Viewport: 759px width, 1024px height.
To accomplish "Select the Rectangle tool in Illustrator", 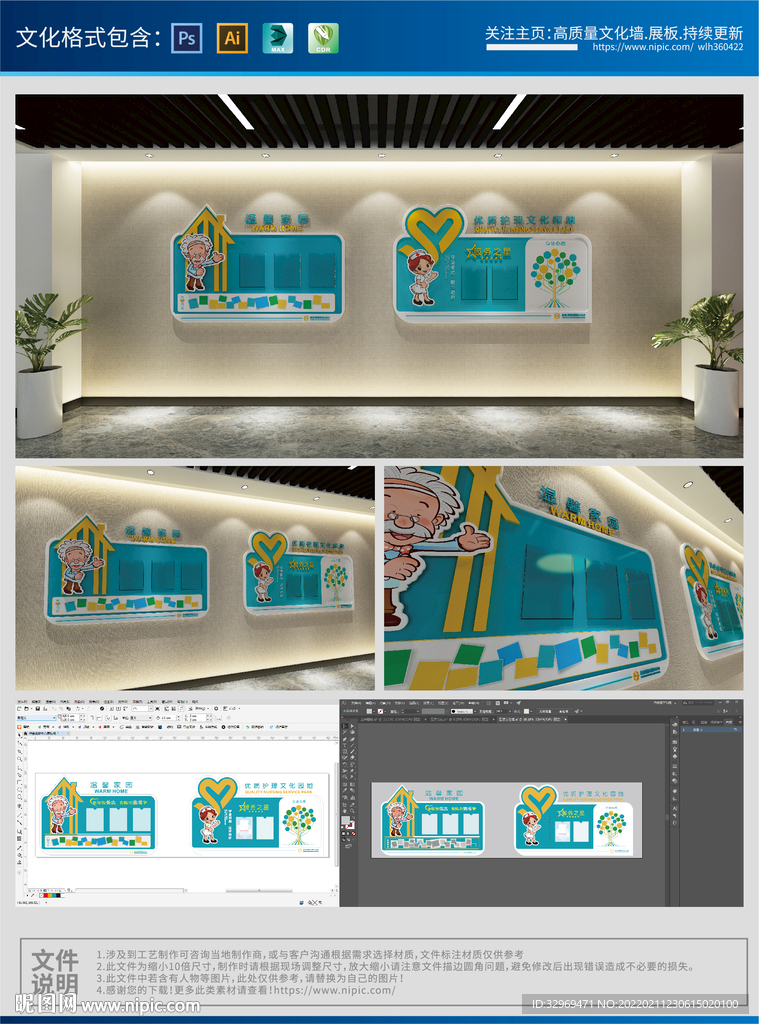I will [x=345, y=752].
